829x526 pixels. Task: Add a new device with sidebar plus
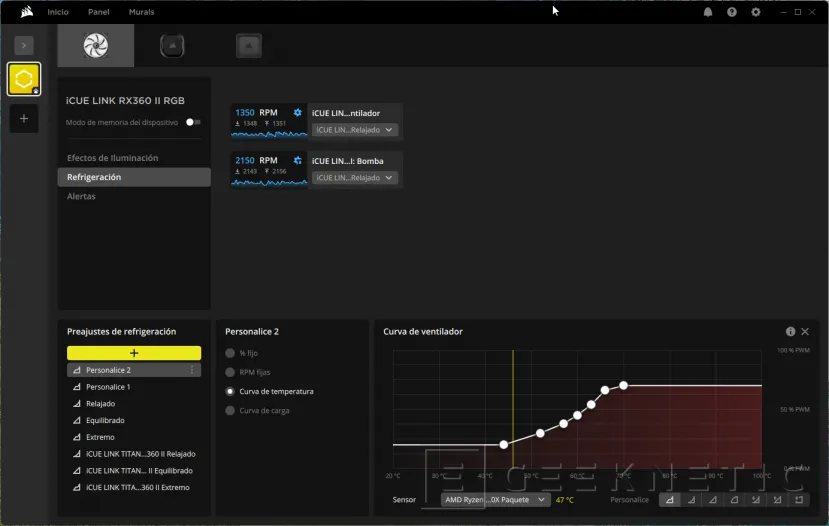[x=24, y=118]
